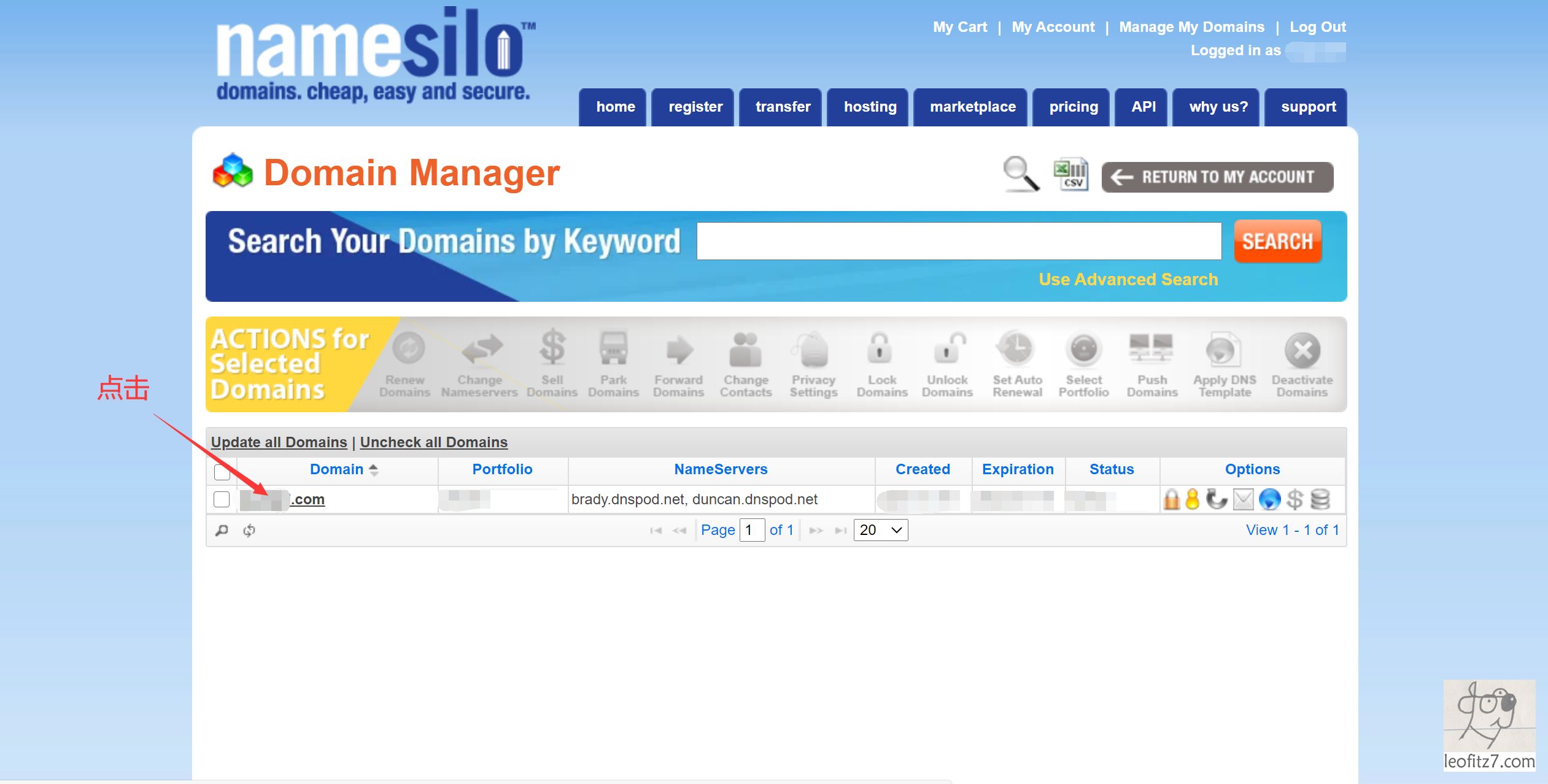Click Use Advanced Search link

[x=1128, y=280]
